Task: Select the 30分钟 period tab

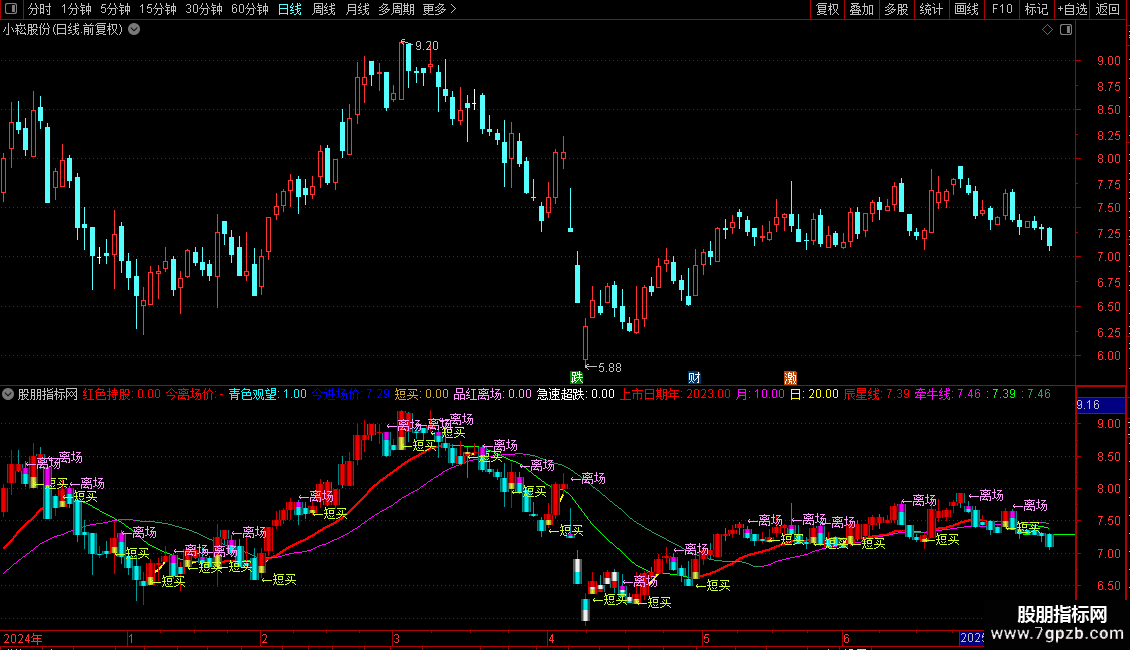Action: coord(204,9)
